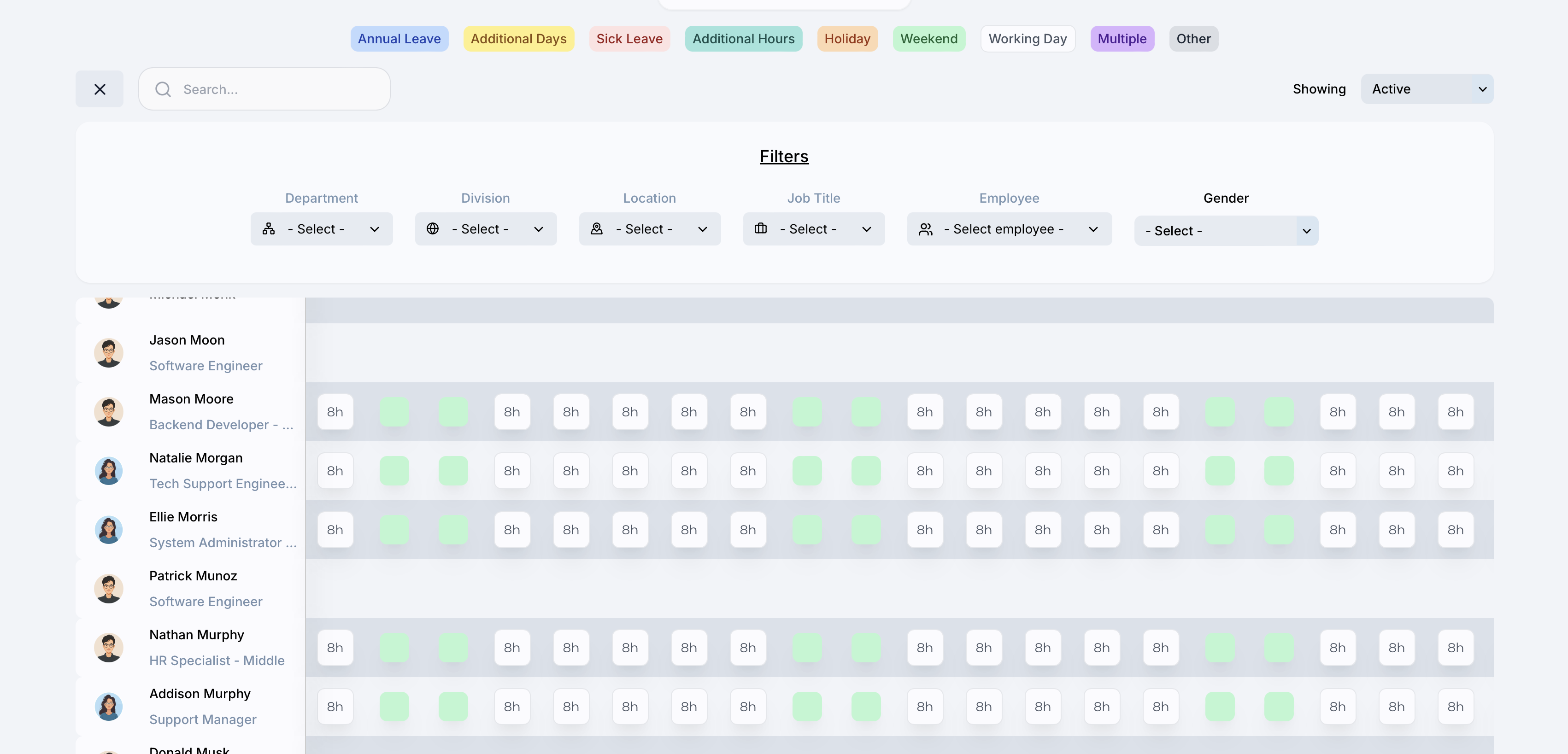The height and width of the screenshot is (754, 1568).
Task: Click the Filters heading
Action: [784, 157]
